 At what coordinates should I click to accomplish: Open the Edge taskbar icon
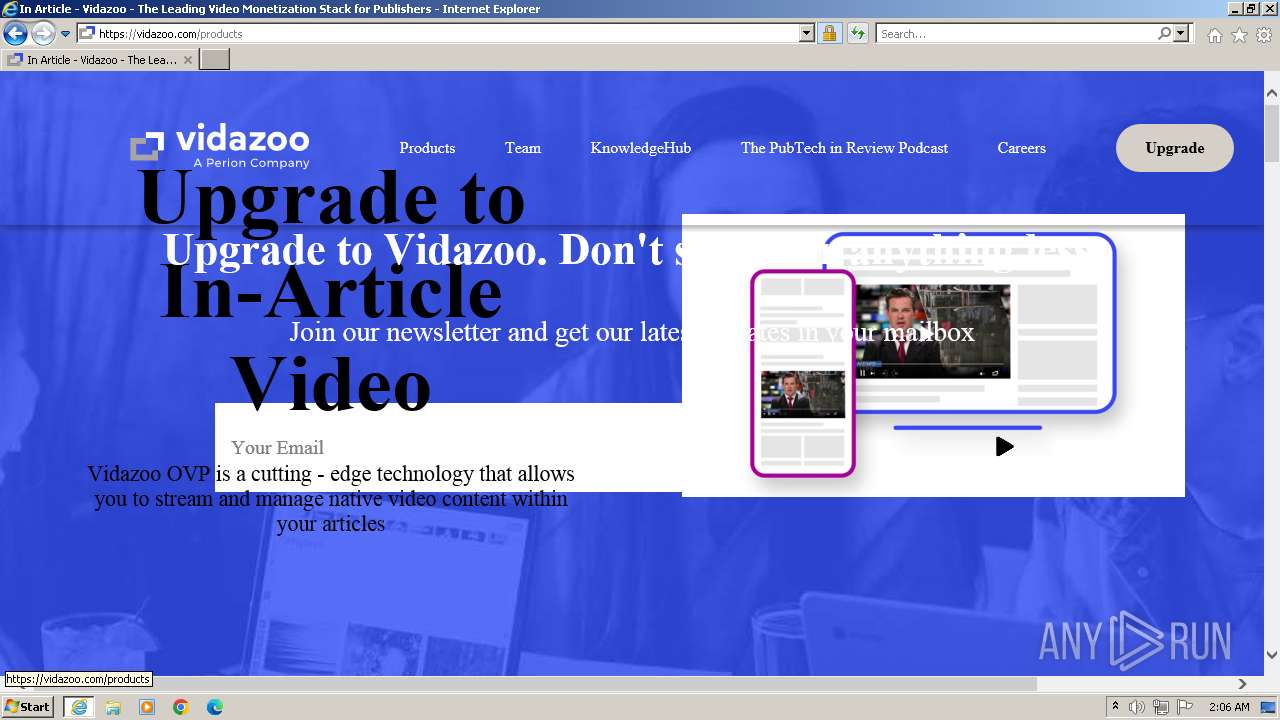click(x=215, y=707)
